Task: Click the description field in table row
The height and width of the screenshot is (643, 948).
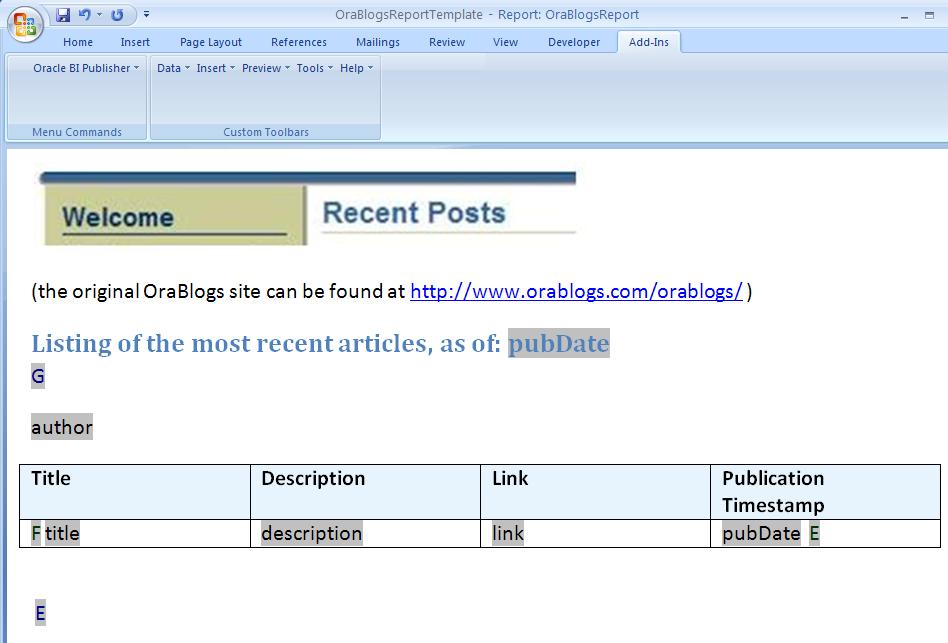Action: click(x=311, y=534)
